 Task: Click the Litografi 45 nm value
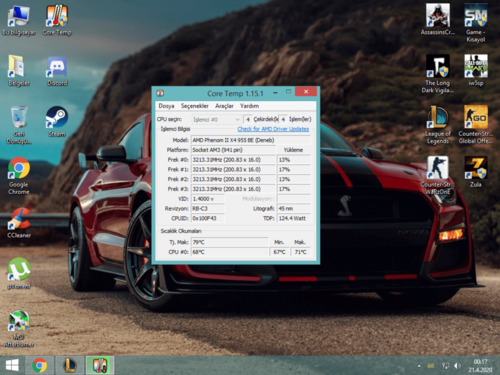click(294, 209)
